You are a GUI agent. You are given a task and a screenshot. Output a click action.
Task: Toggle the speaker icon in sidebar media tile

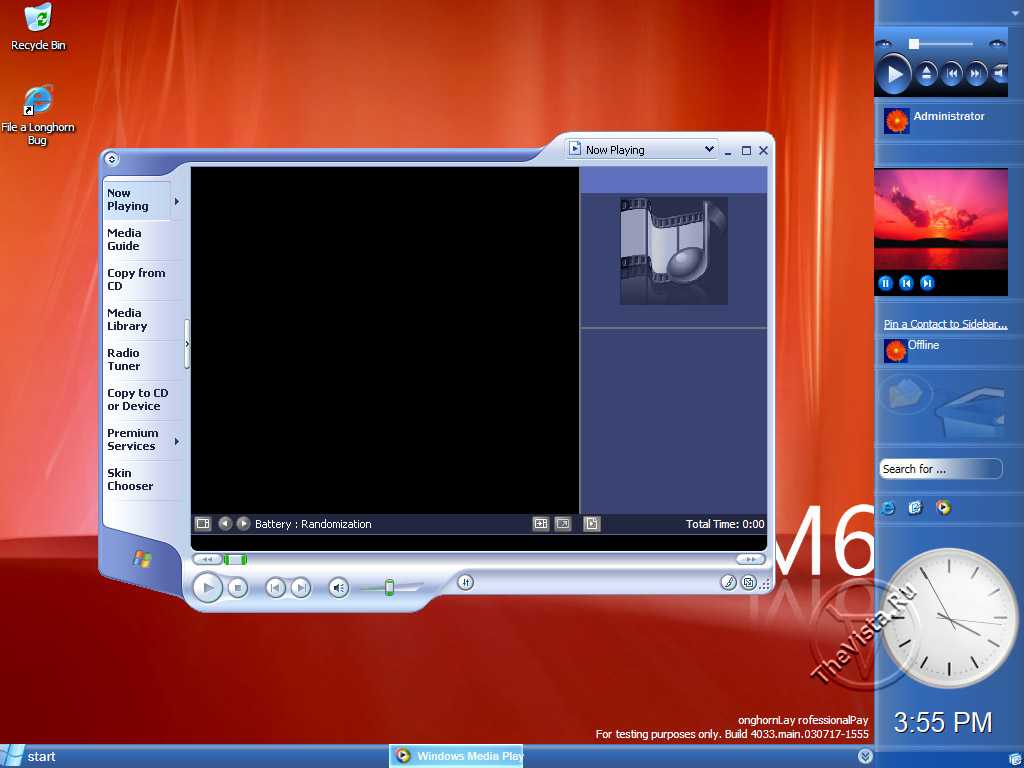click(x=999, y=74)
